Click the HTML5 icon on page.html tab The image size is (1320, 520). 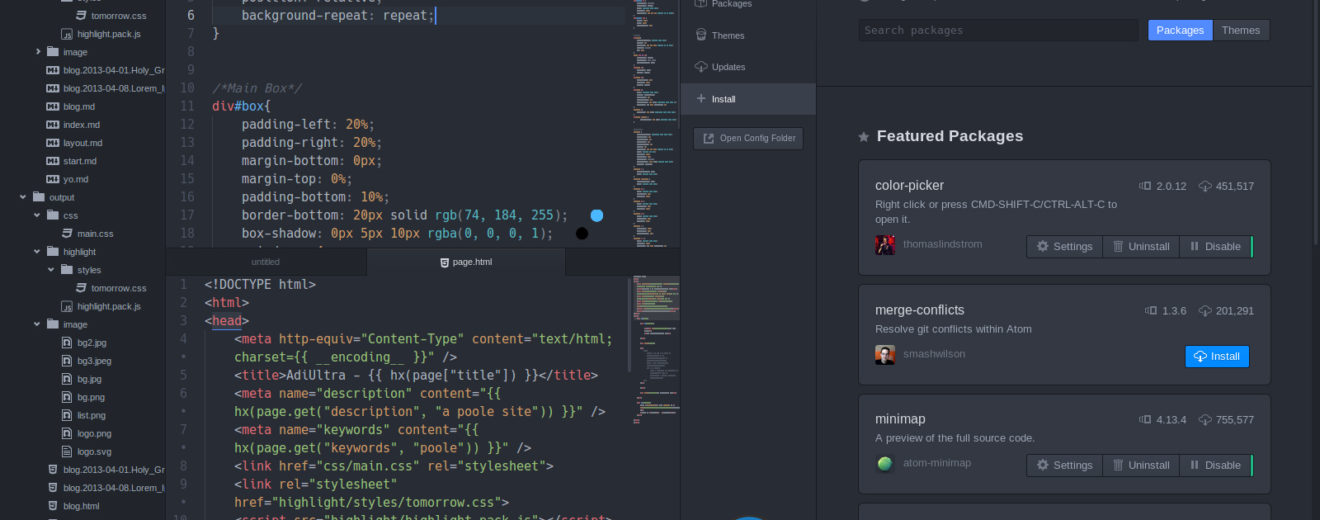(x=445, y=262)
